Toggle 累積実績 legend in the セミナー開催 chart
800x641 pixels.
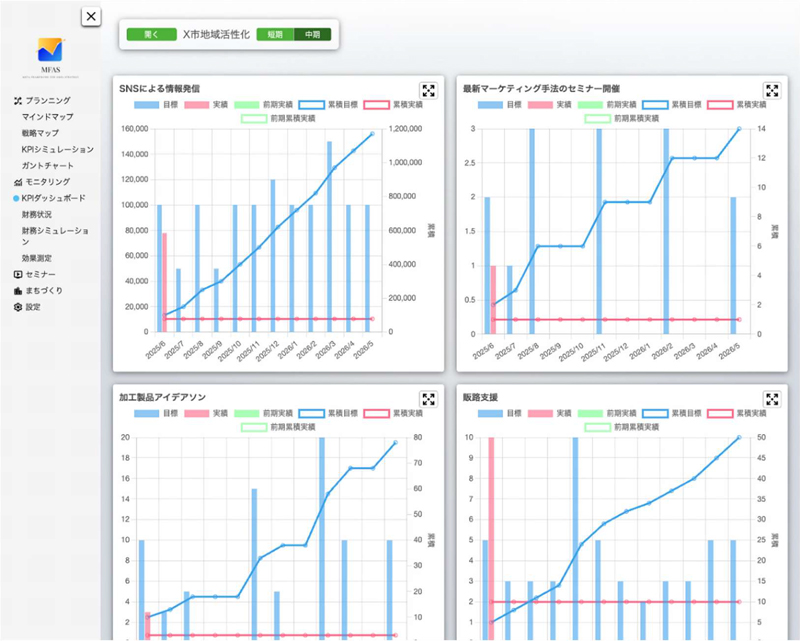(737, 105)
